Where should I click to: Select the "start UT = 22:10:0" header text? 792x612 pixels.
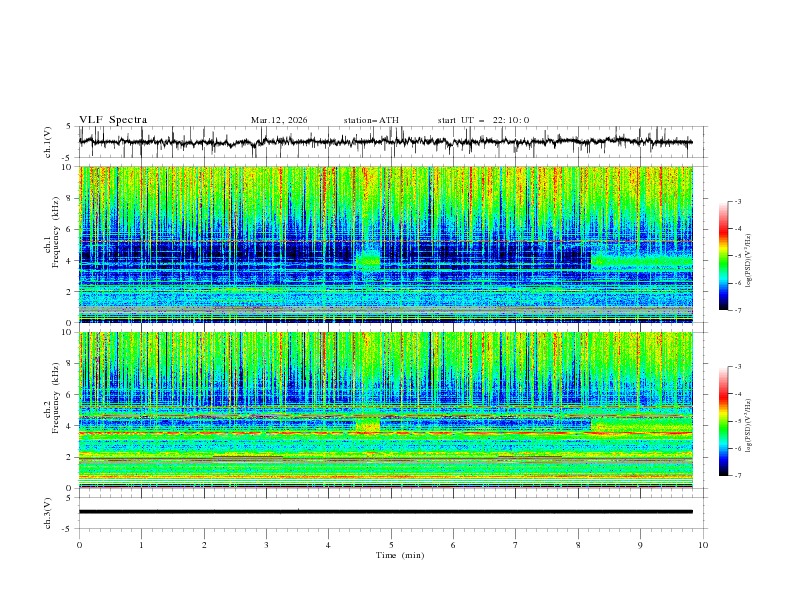click(483, 120)
